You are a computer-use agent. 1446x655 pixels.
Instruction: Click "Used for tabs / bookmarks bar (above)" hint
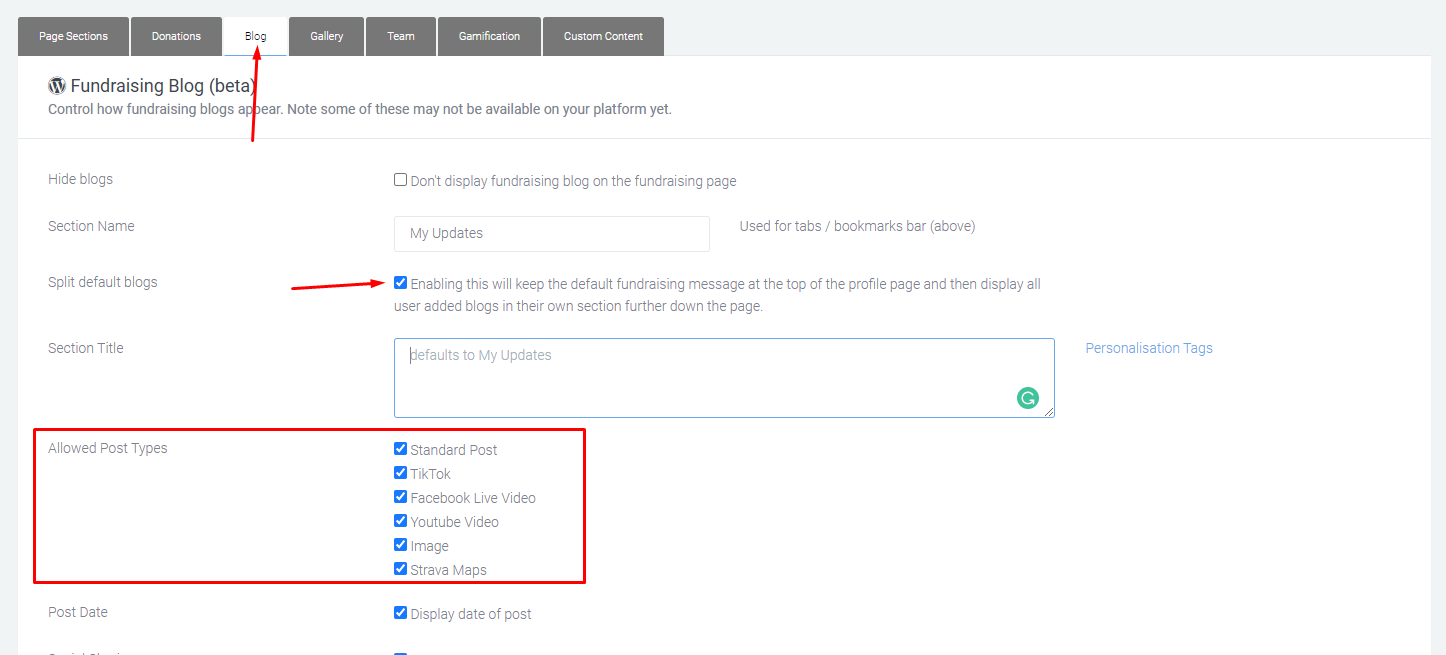(x=857, y=226)
